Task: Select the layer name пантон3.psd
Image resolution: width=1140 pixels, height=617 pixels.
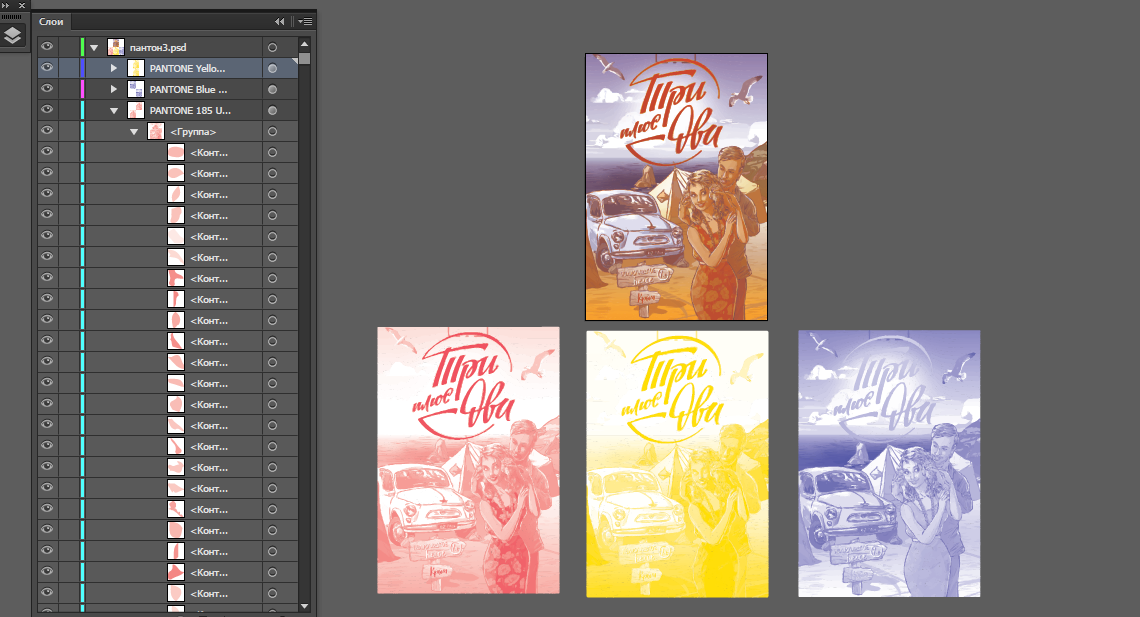Action: (158, 47)
